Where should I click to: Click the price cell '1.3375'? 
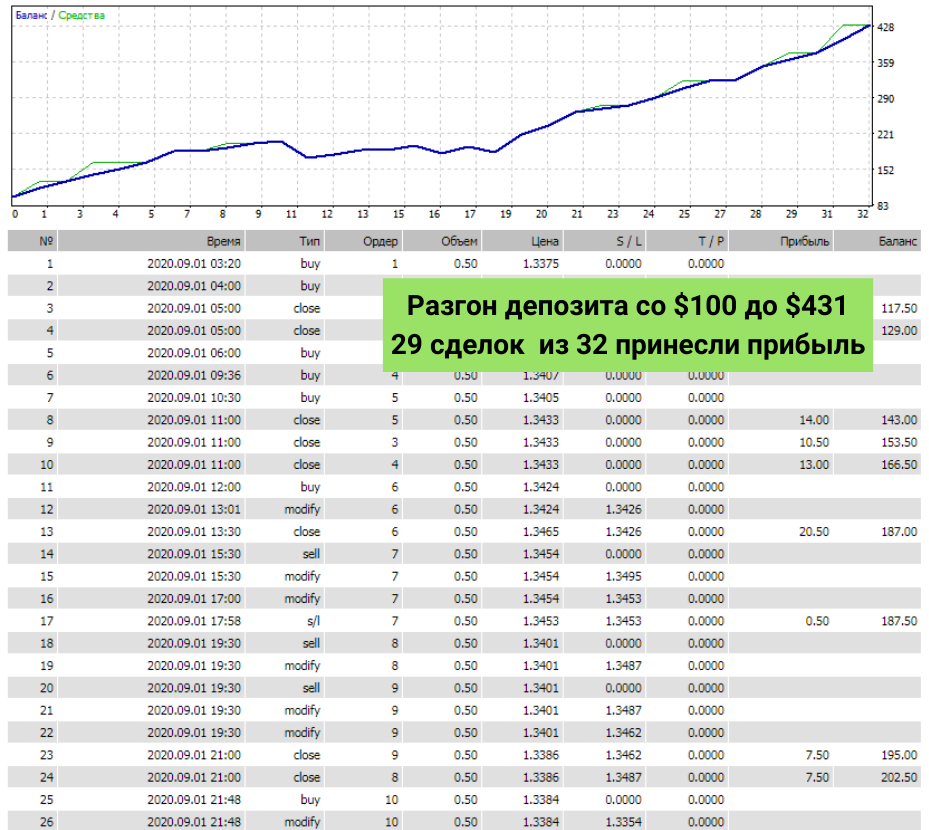coord(540,264)
